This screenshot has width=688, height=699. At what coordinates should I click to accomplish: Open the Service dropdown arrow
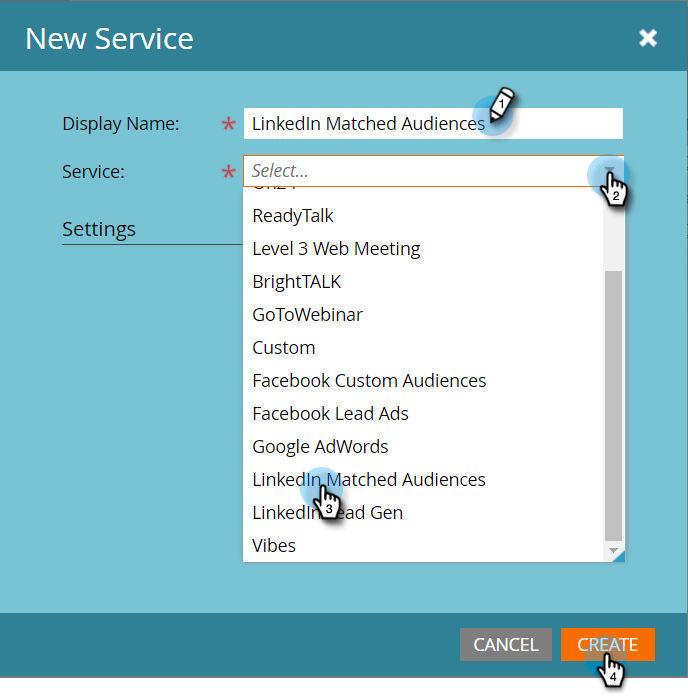pos(609,171)
